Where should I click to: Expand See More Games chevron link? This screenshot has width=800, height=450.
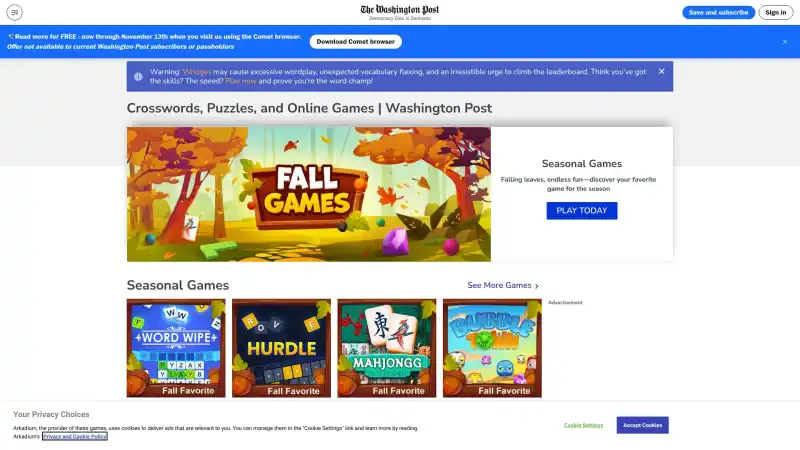[503, 285]
